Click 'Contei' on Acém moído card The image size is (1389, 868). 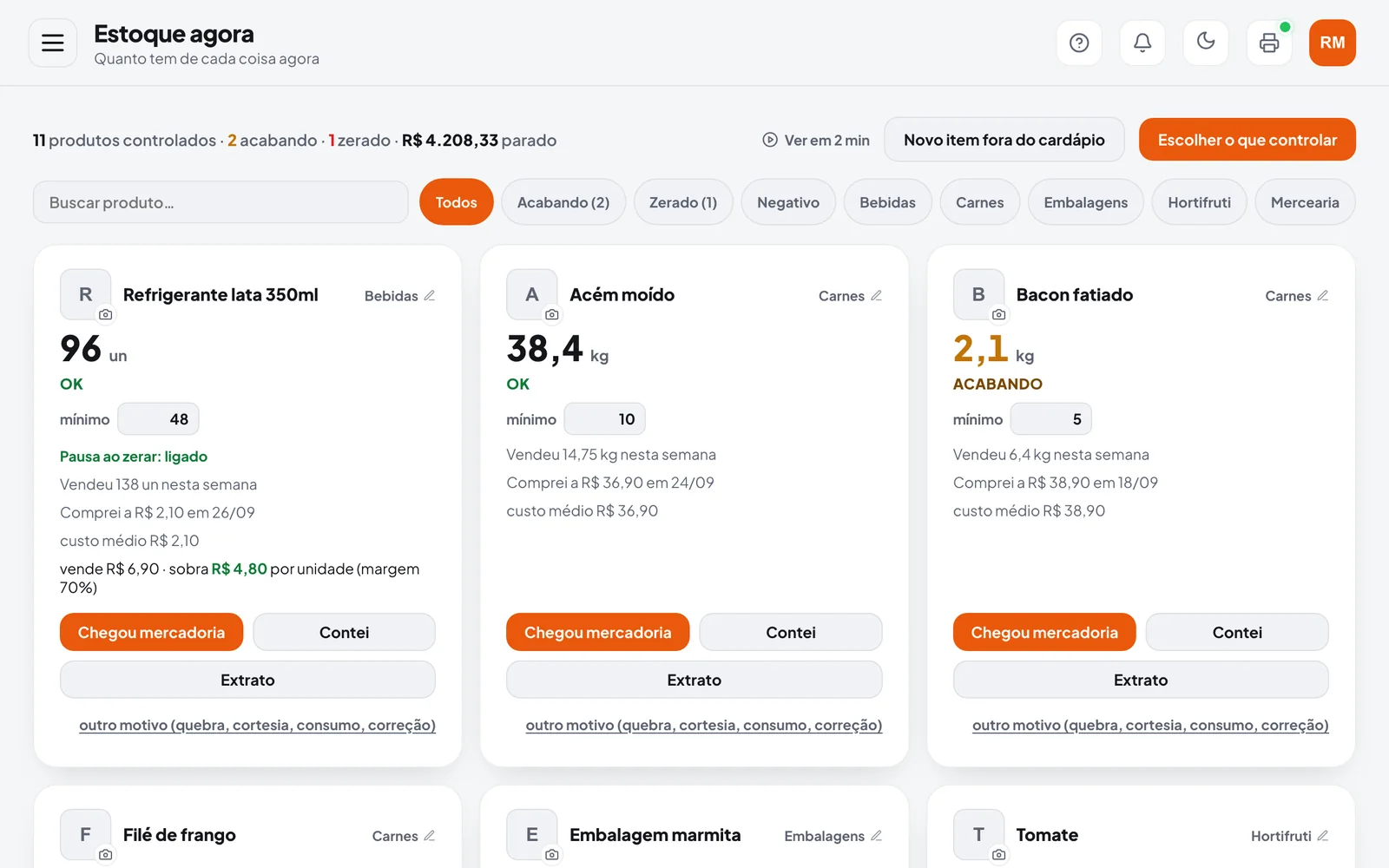(x=791, y=633)
